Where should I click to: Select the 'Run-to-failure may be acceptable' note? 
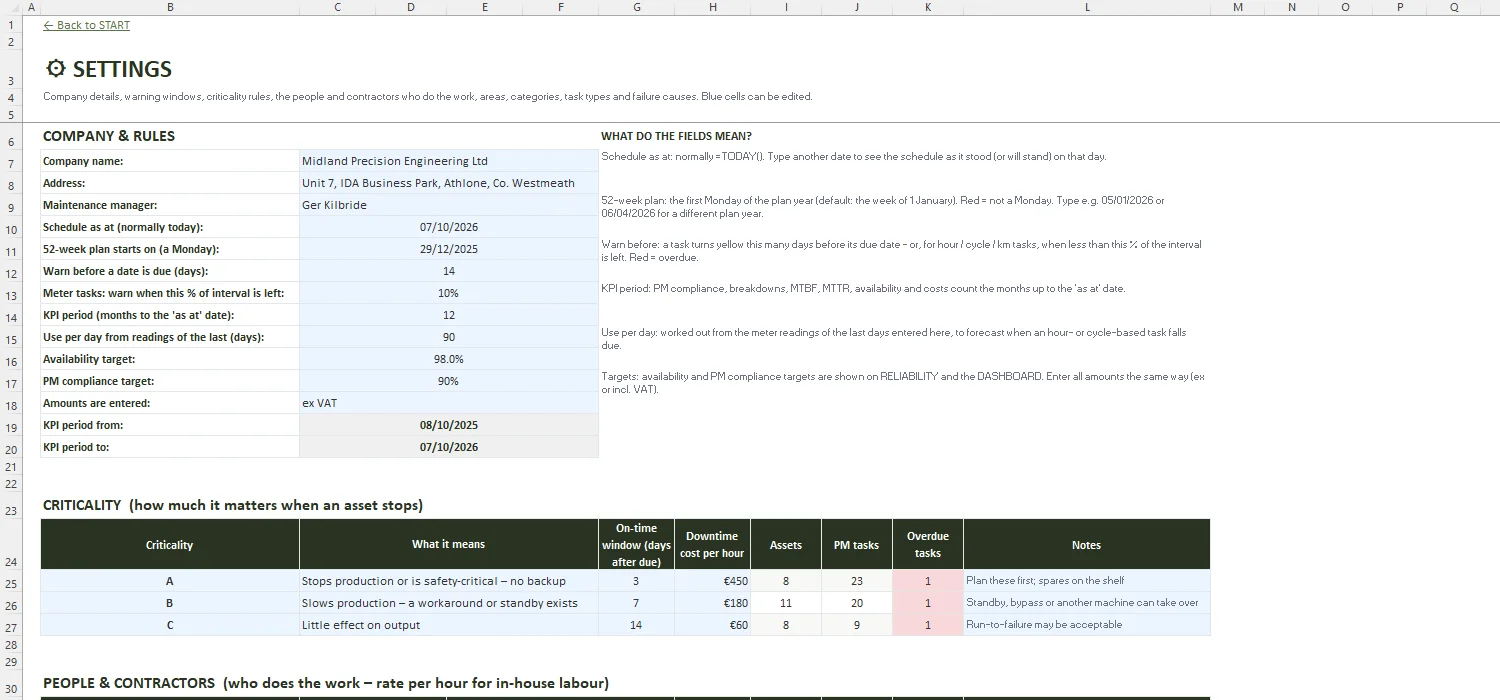[1087, 625]
